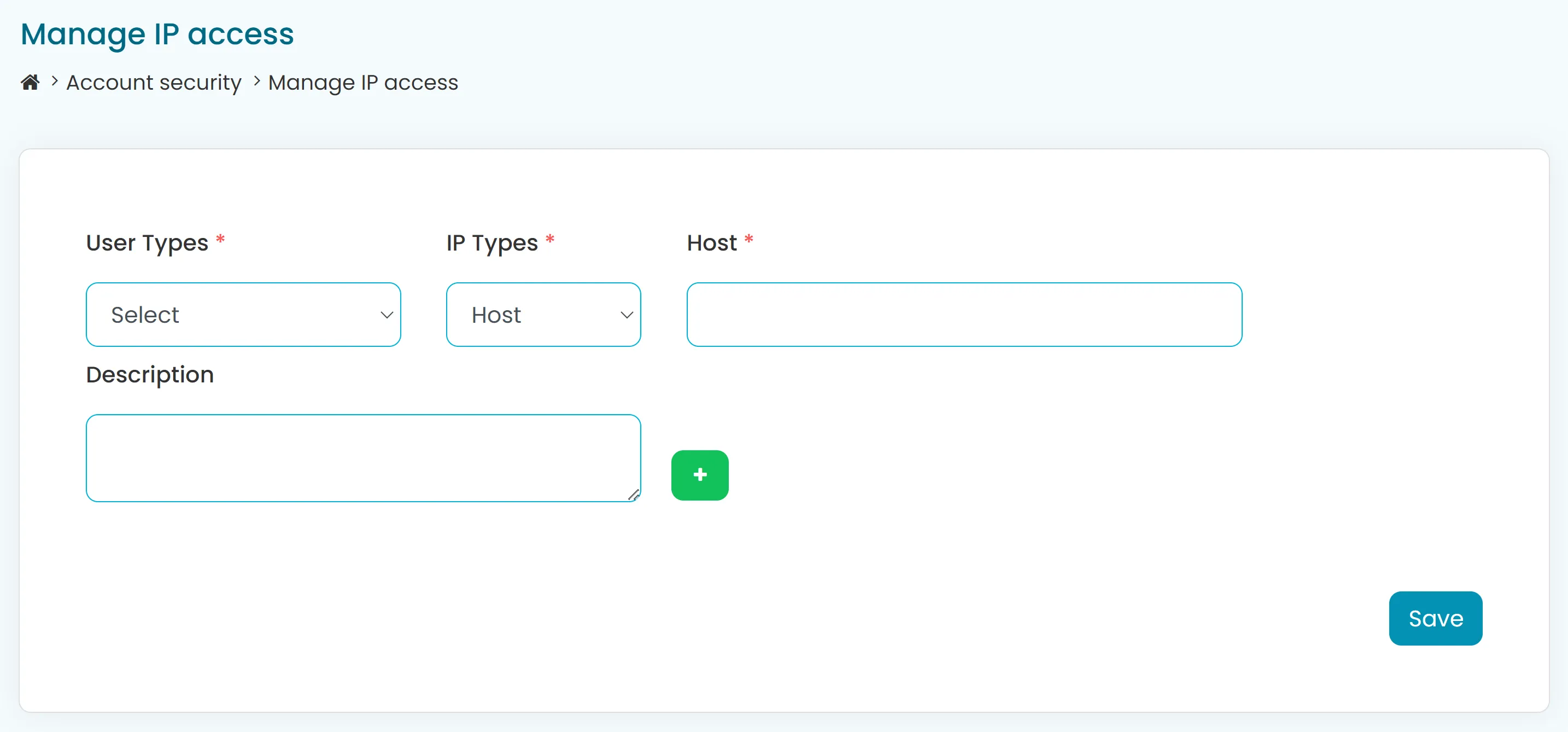Click the breadcrumb separator after Account security

[256, 81]
